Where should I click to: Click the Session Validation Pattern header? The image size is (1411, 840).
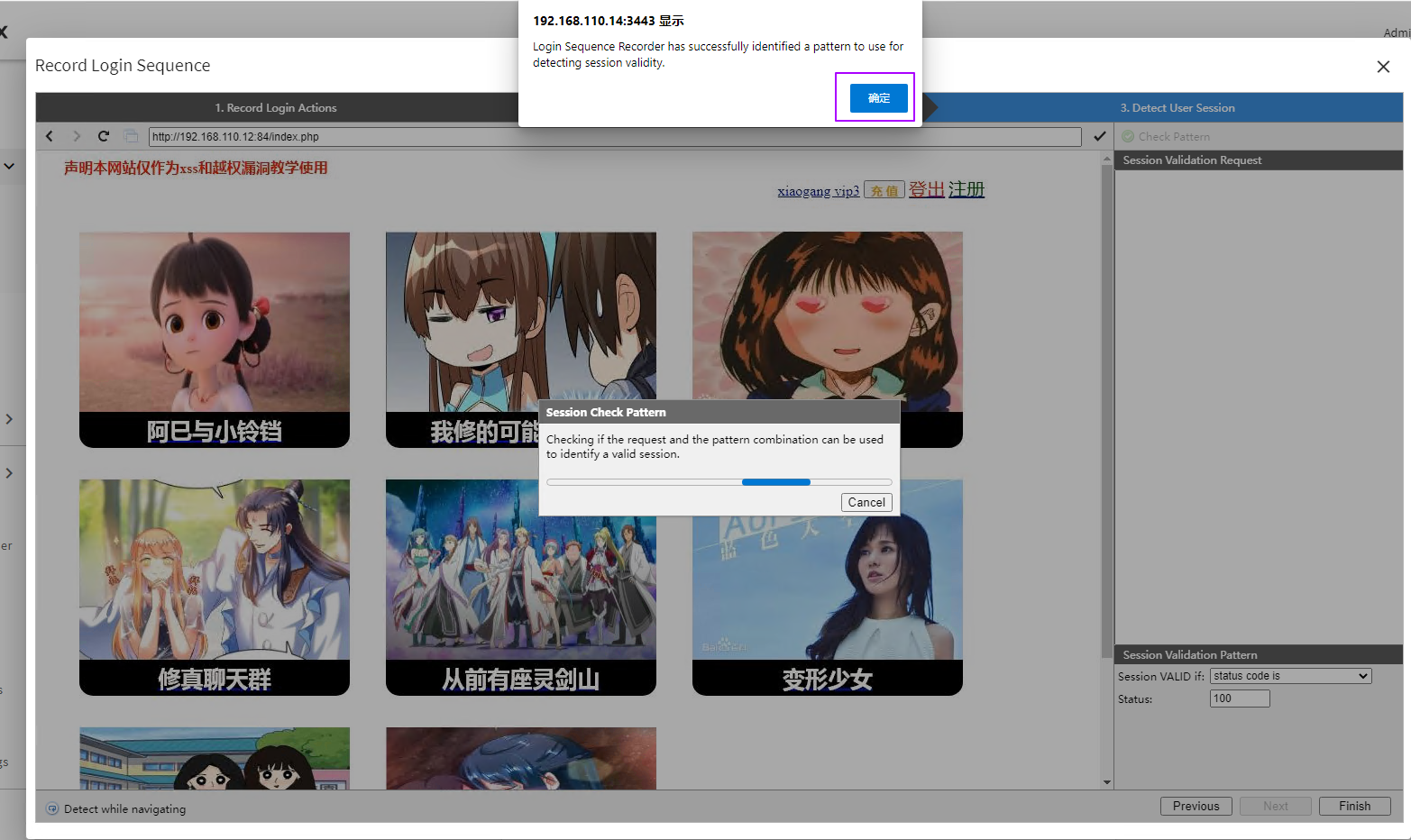coord(1259,654)
